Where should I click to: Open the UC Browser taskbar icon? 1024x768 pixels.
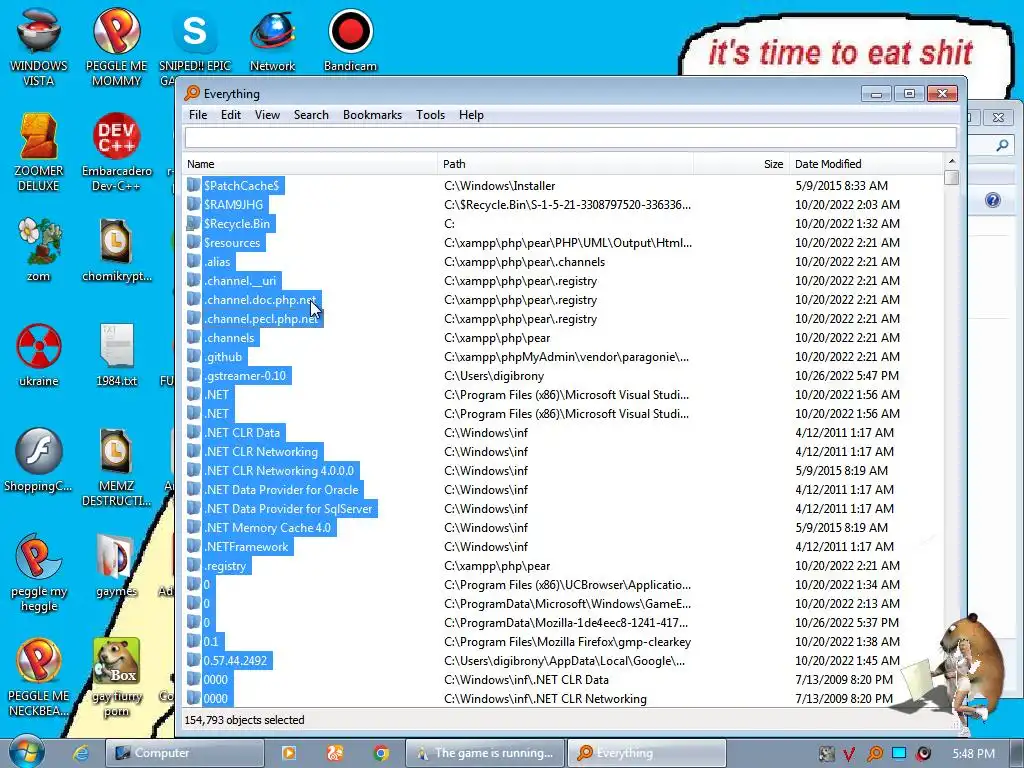tap(335, 753)
